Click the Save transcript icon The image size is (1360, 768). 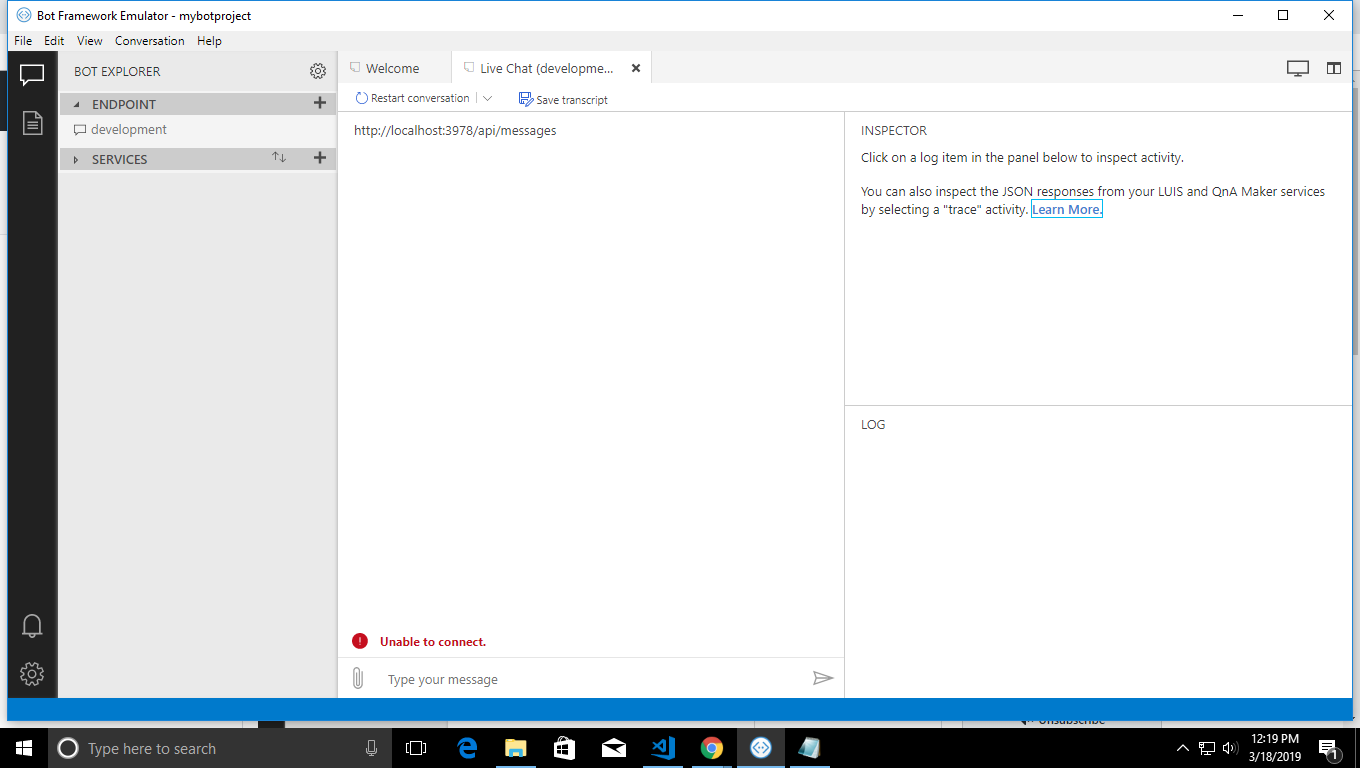click(524, 99)
